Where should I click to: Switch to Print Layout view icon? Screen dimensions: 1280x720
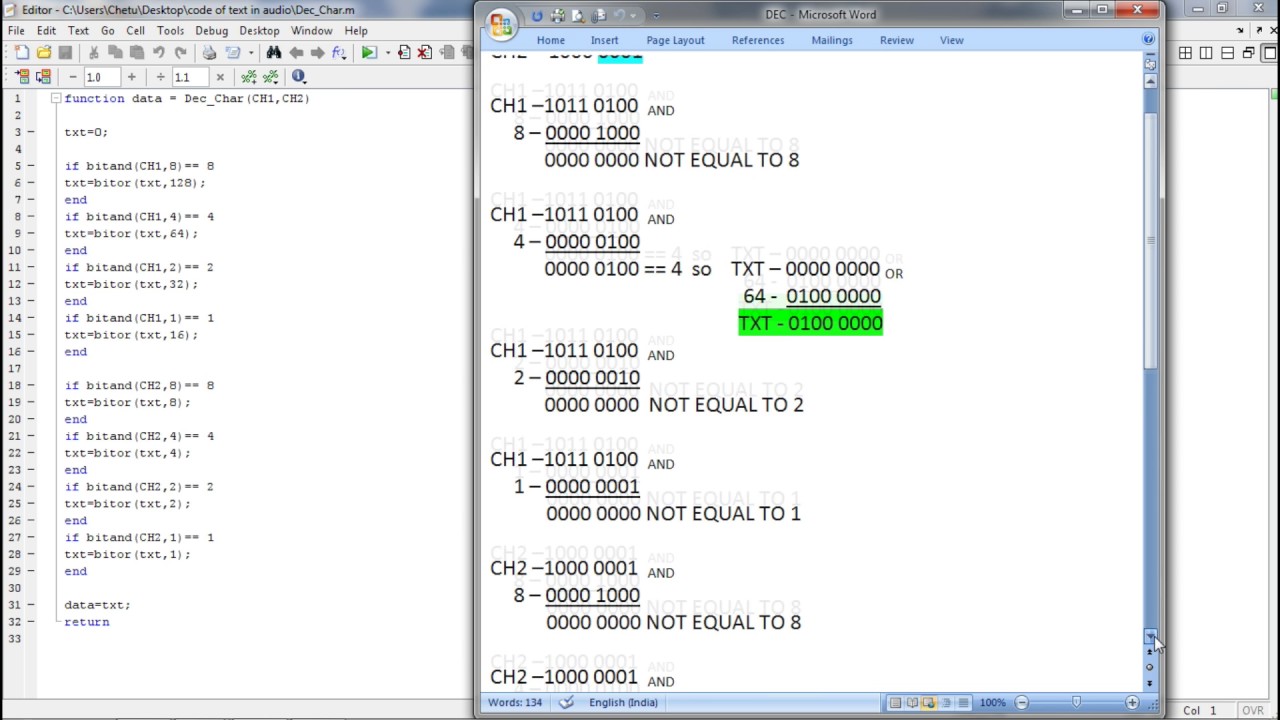point(896,703)
